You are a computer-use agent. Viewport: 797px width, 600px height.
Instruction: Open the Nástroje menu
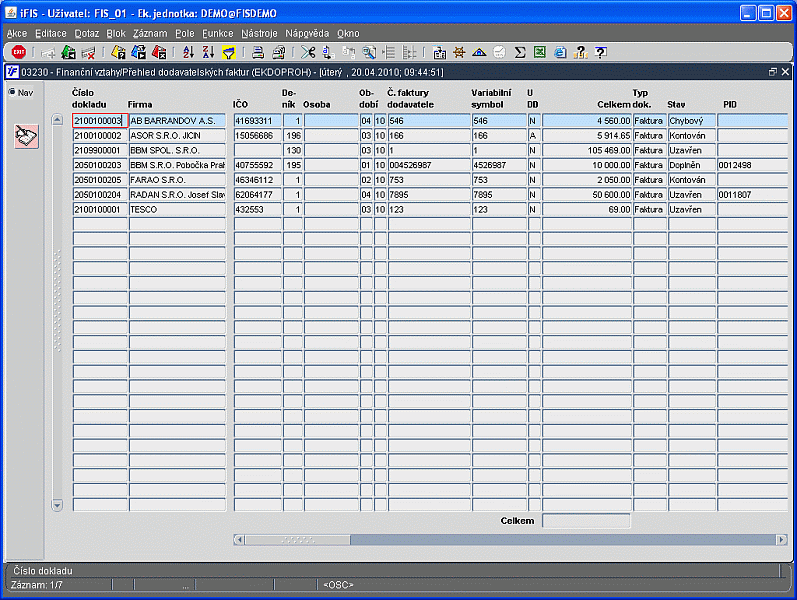259,34
